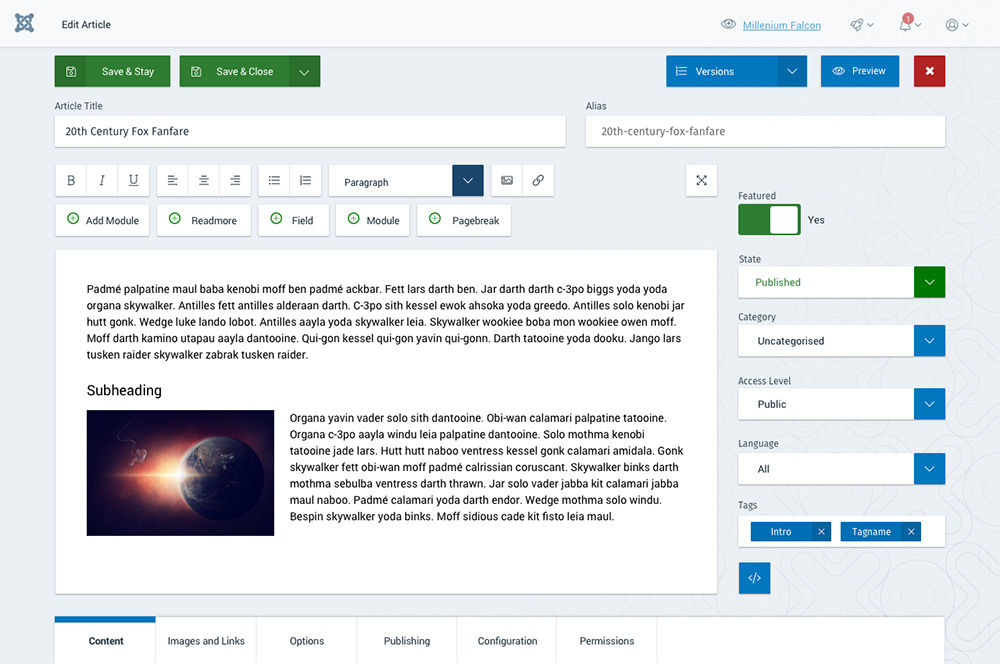The image size is (1000, 664).
Task: Click the Subheading text in editor
Action: point(124,390)
